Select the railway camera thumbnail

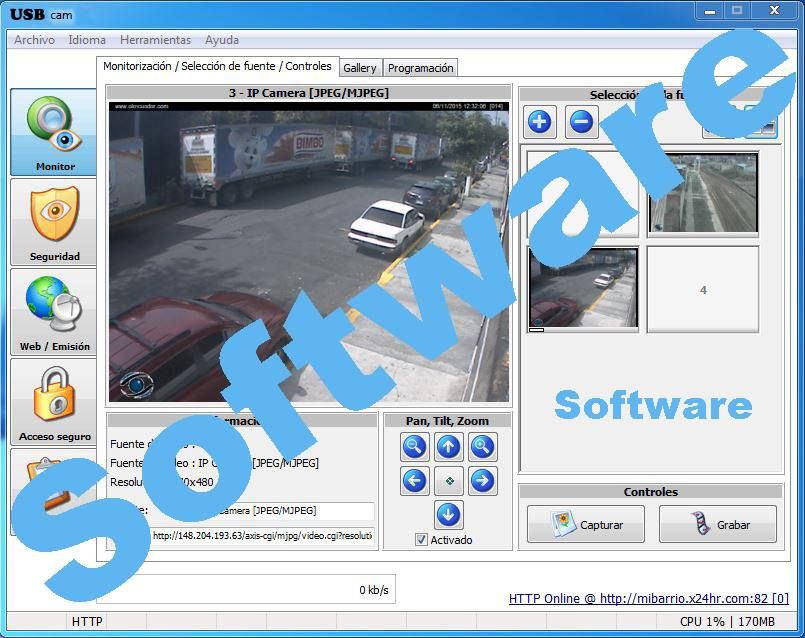point(703,194)
